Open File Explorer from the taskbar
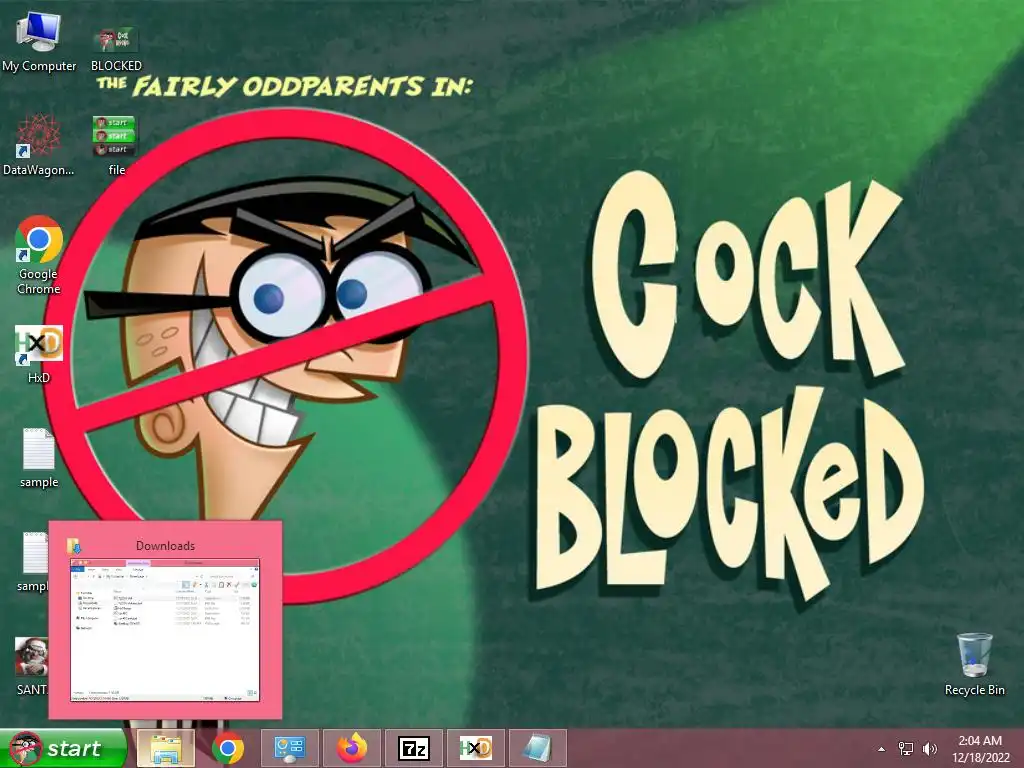The image size is (1024, 768). point(166,748)
